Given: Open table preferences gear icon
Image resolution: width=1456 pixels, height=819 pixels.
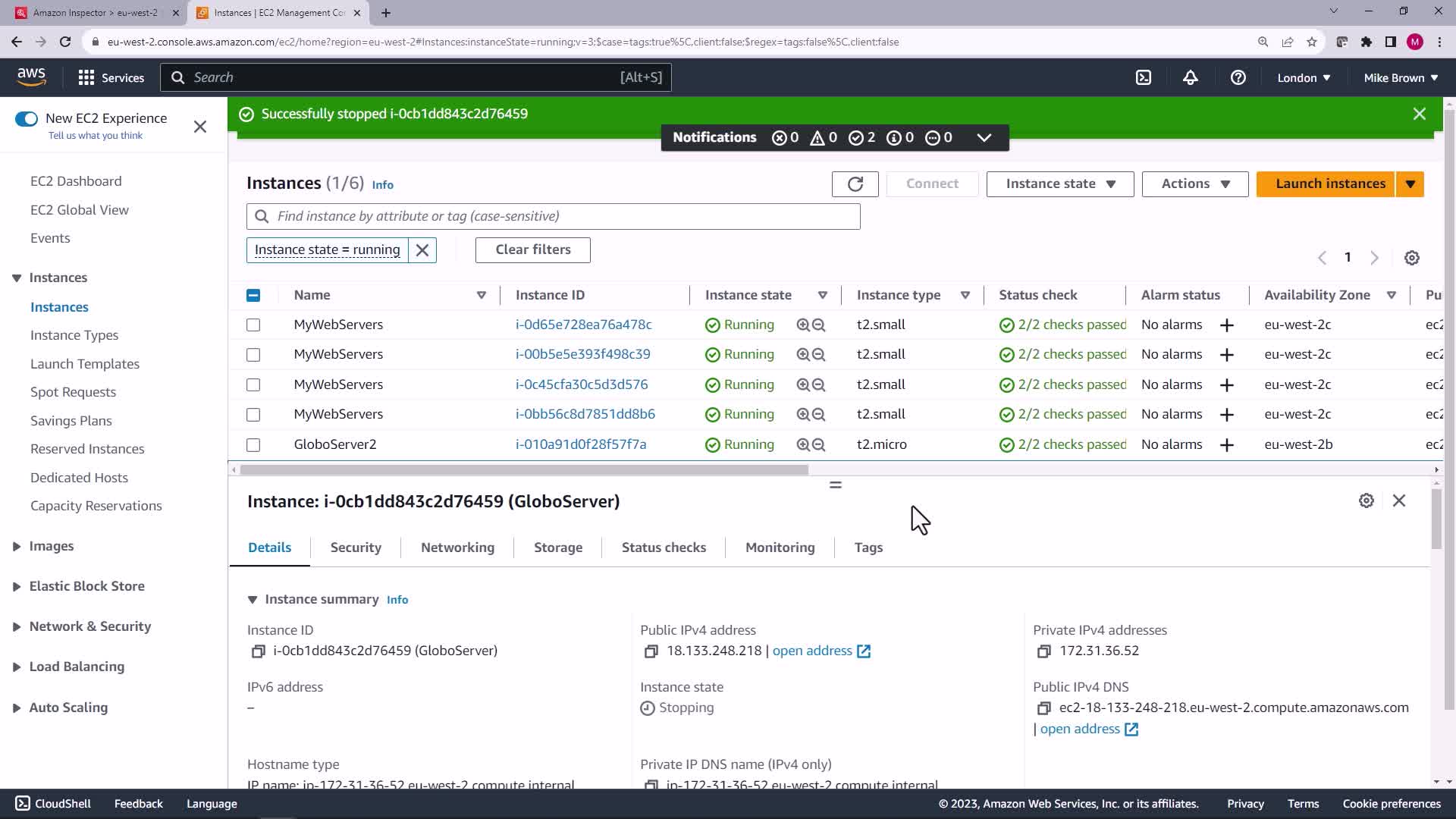Looking at the screenshot, I should [1411, 258].
